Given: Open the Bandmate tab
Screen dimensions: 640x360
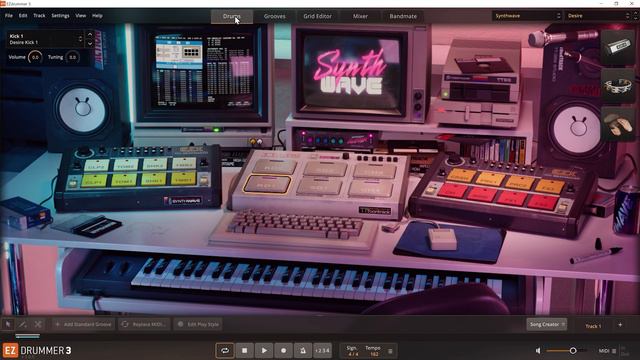Looking at the screenshot, I should [x=403, y=16].
